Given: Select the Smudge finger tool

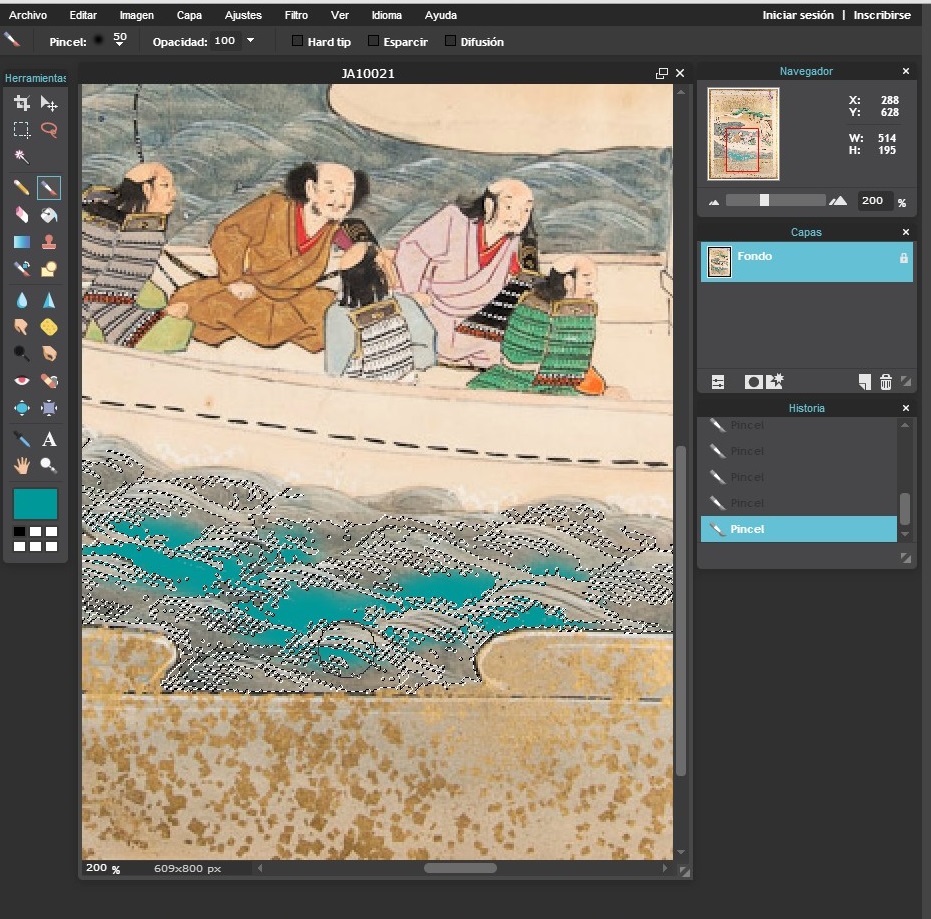Looking at the screenshot, I should [22, 327].
